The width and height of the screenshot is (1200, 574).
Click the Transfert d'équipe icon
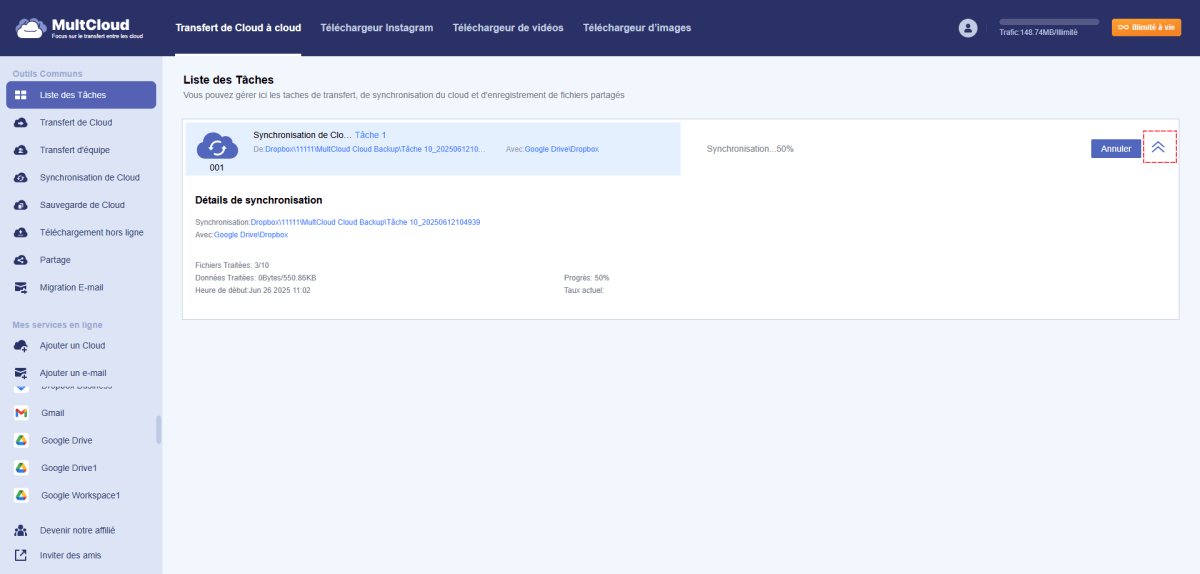tap(20, 150)
